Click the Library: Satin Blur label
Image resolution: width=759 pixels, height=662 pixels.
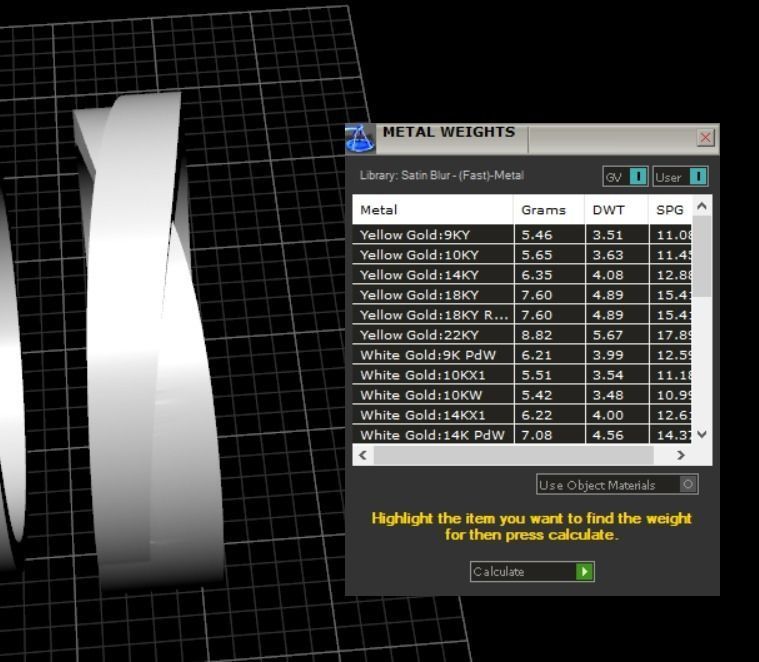(x=441, y=175)
